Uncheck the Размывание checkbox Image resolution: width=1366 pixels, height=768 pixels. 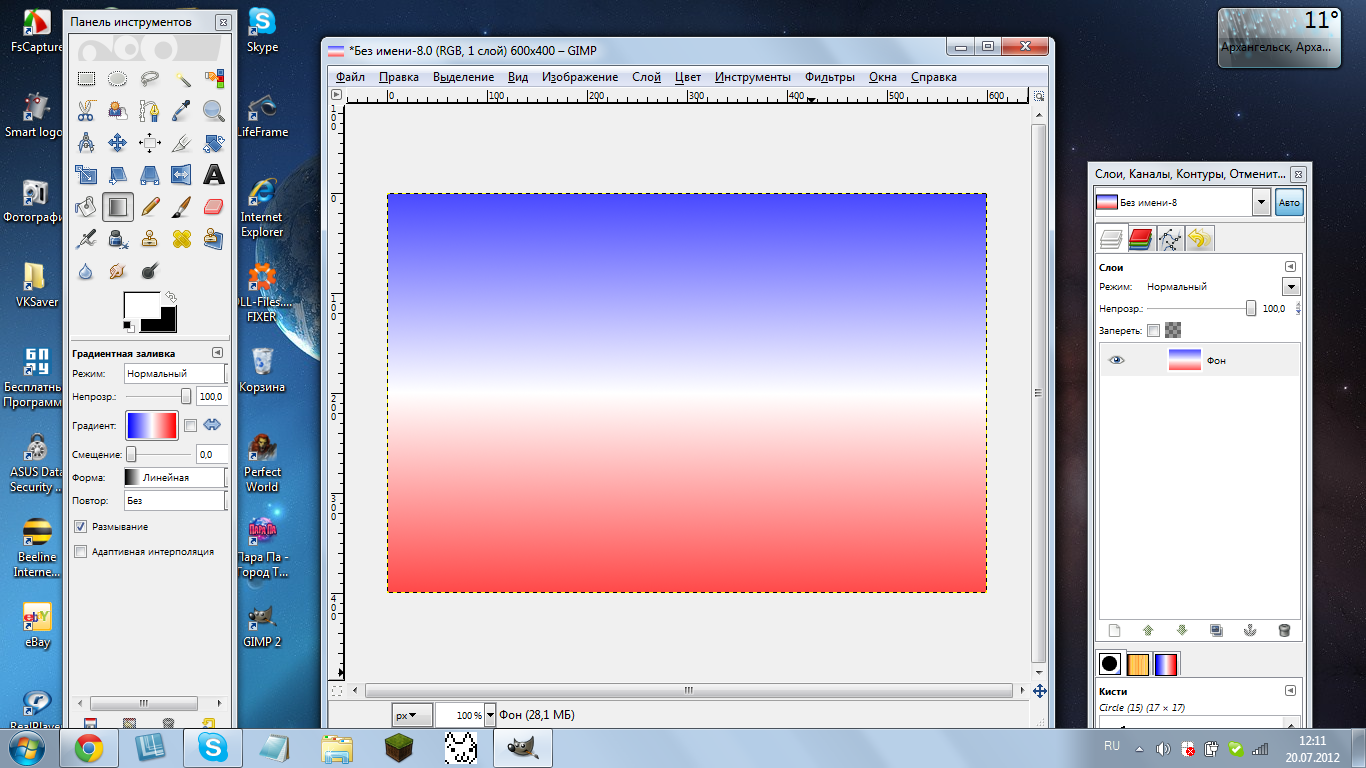81,526
